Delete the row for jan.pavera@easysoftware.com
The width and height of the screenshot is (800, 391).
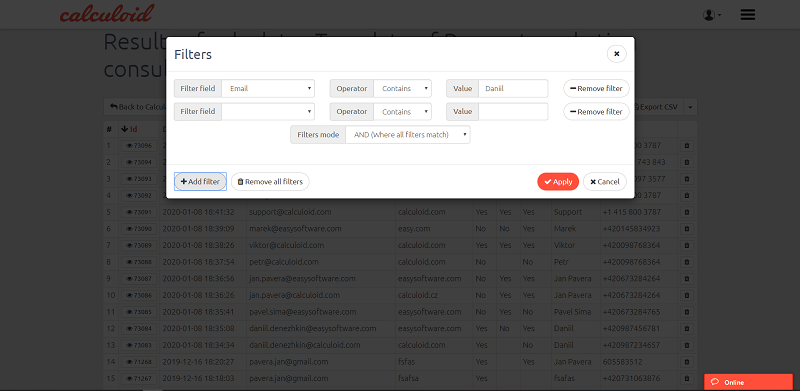click(x=687, y=279)
